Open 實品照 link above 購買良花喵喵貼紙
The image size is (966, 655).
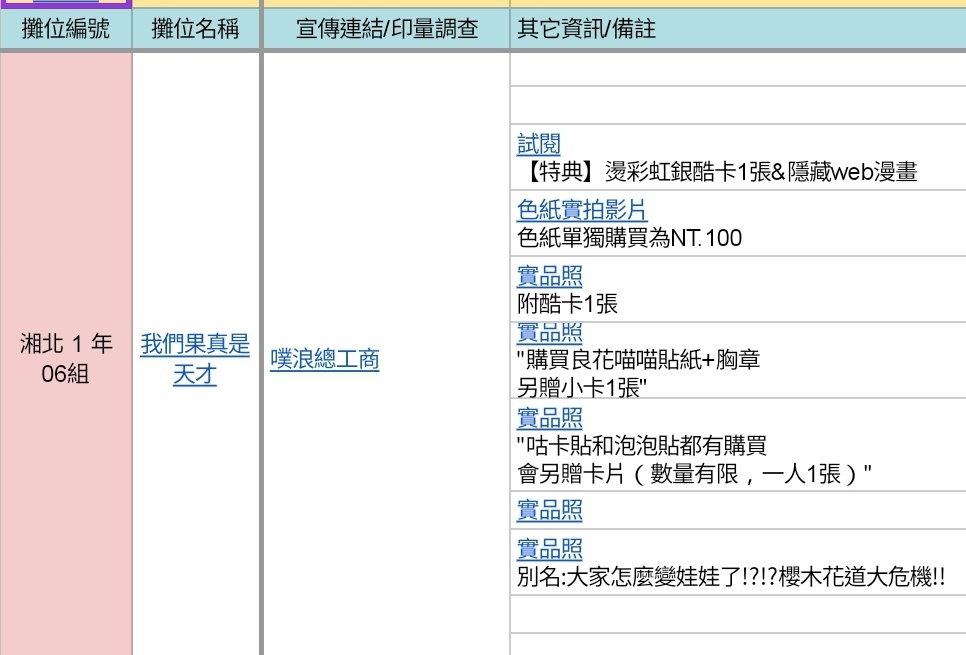point(550,332)
